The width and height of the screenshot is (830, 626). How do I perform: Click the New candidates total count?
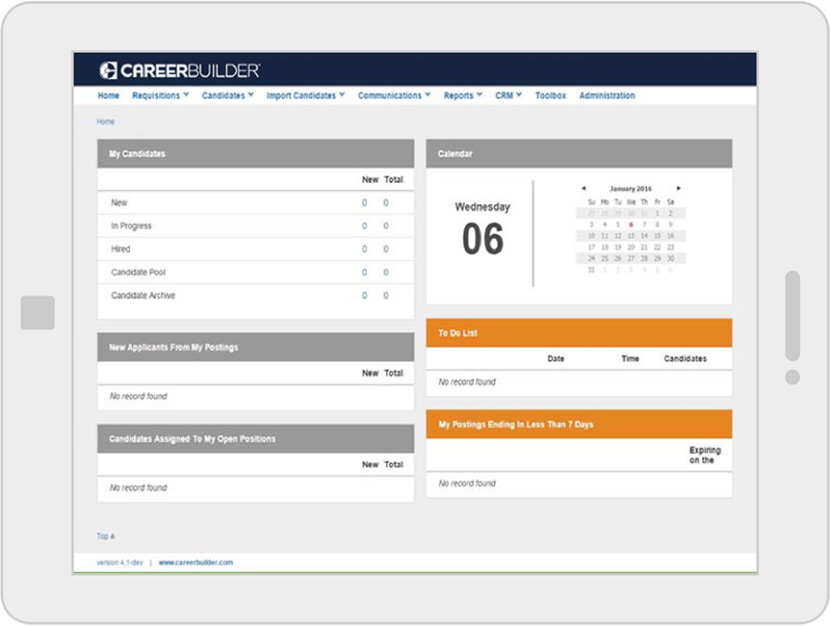pyautogui.click(x=385, y=202)
